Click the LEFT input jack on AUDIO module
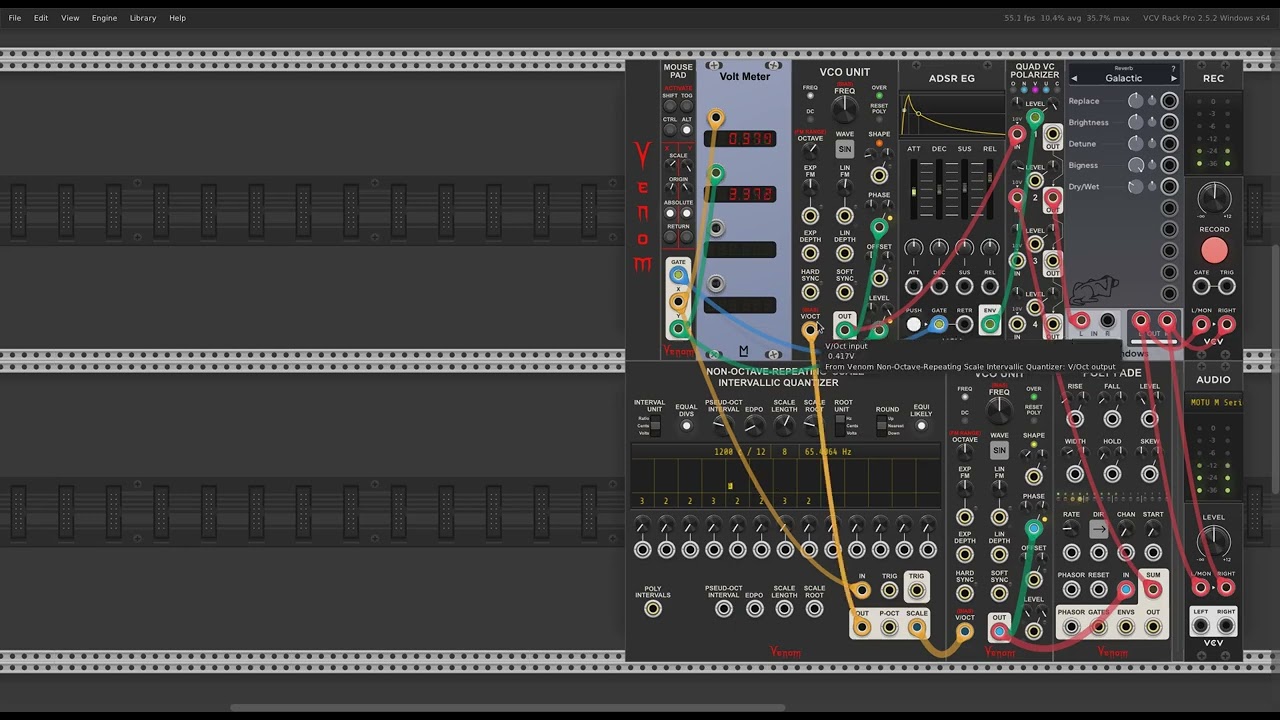Screen dimensions: 1280x720 pyautogui.click(x=1201, y=626)
